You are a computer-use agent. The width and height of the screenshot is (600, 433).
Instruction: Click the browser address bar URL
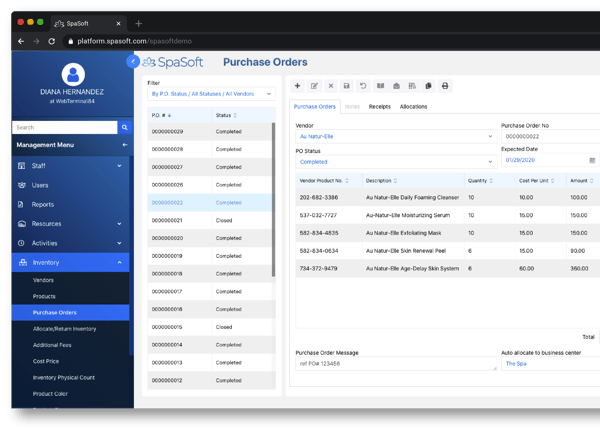click(x=134, y=41)
